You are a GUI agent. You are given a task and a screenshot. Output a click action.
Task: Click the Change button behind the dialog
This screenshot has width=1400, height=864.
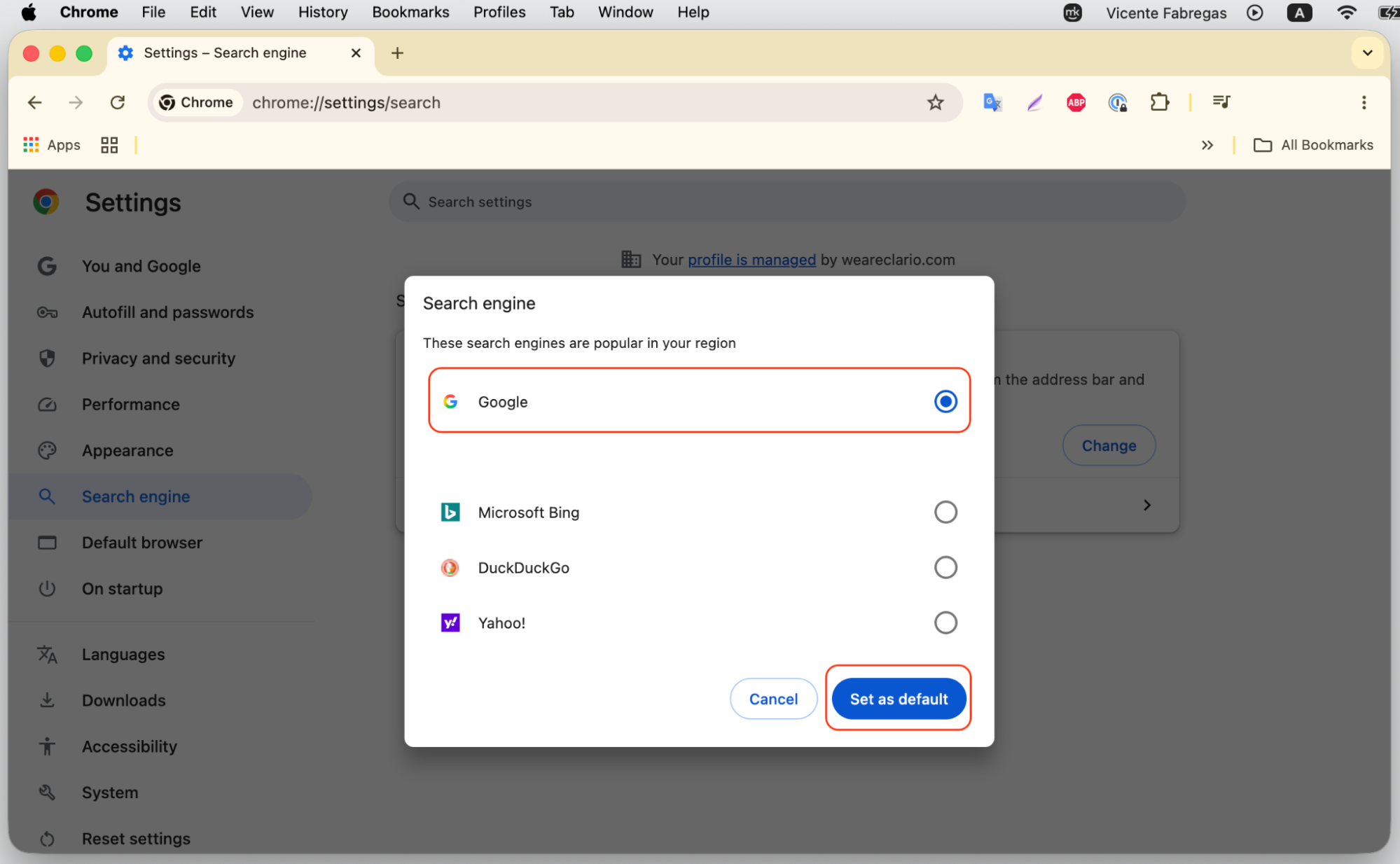(1109, 445)
